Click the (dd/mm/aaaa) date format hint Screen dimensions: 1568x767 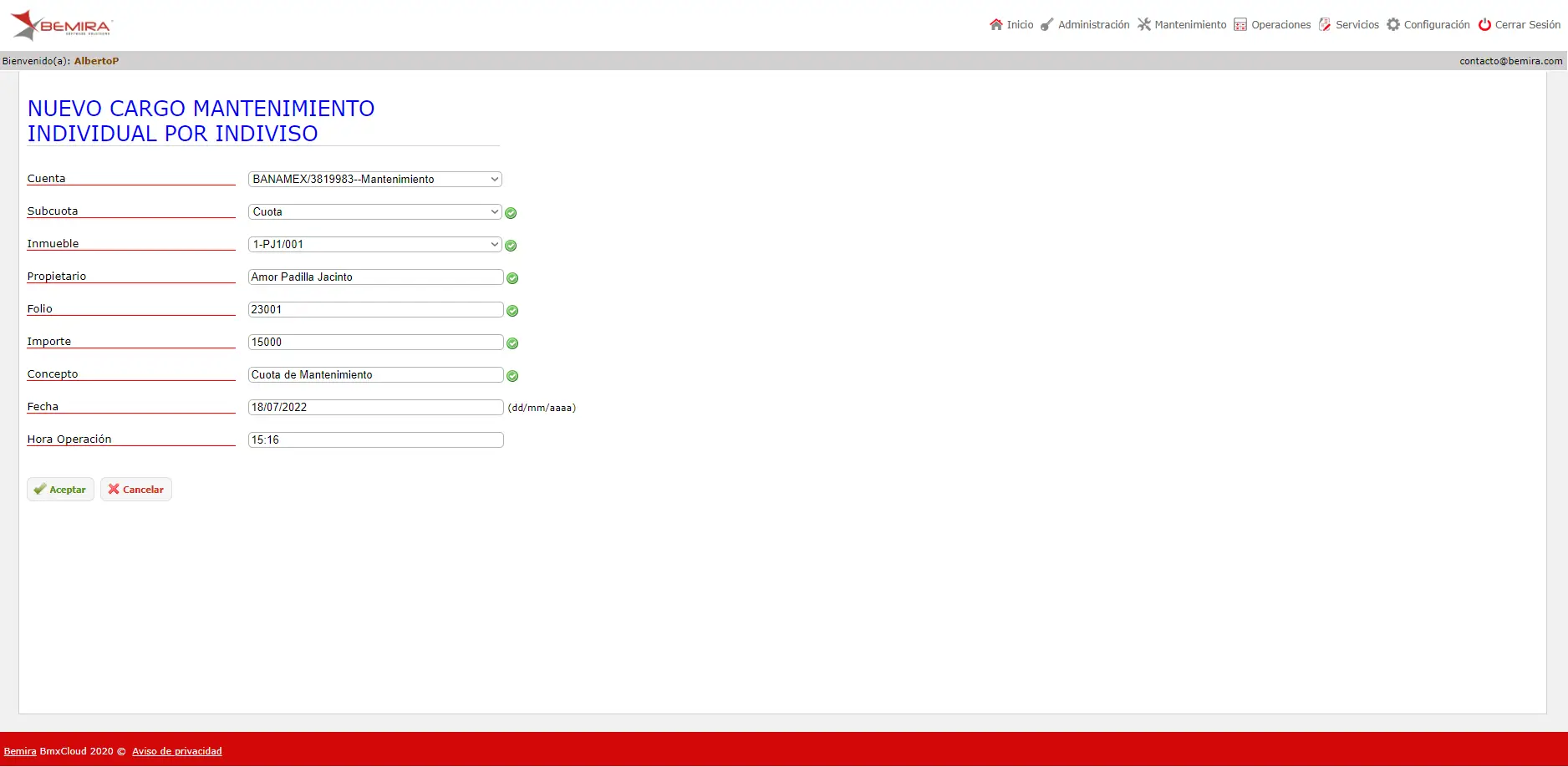[542, 408]
